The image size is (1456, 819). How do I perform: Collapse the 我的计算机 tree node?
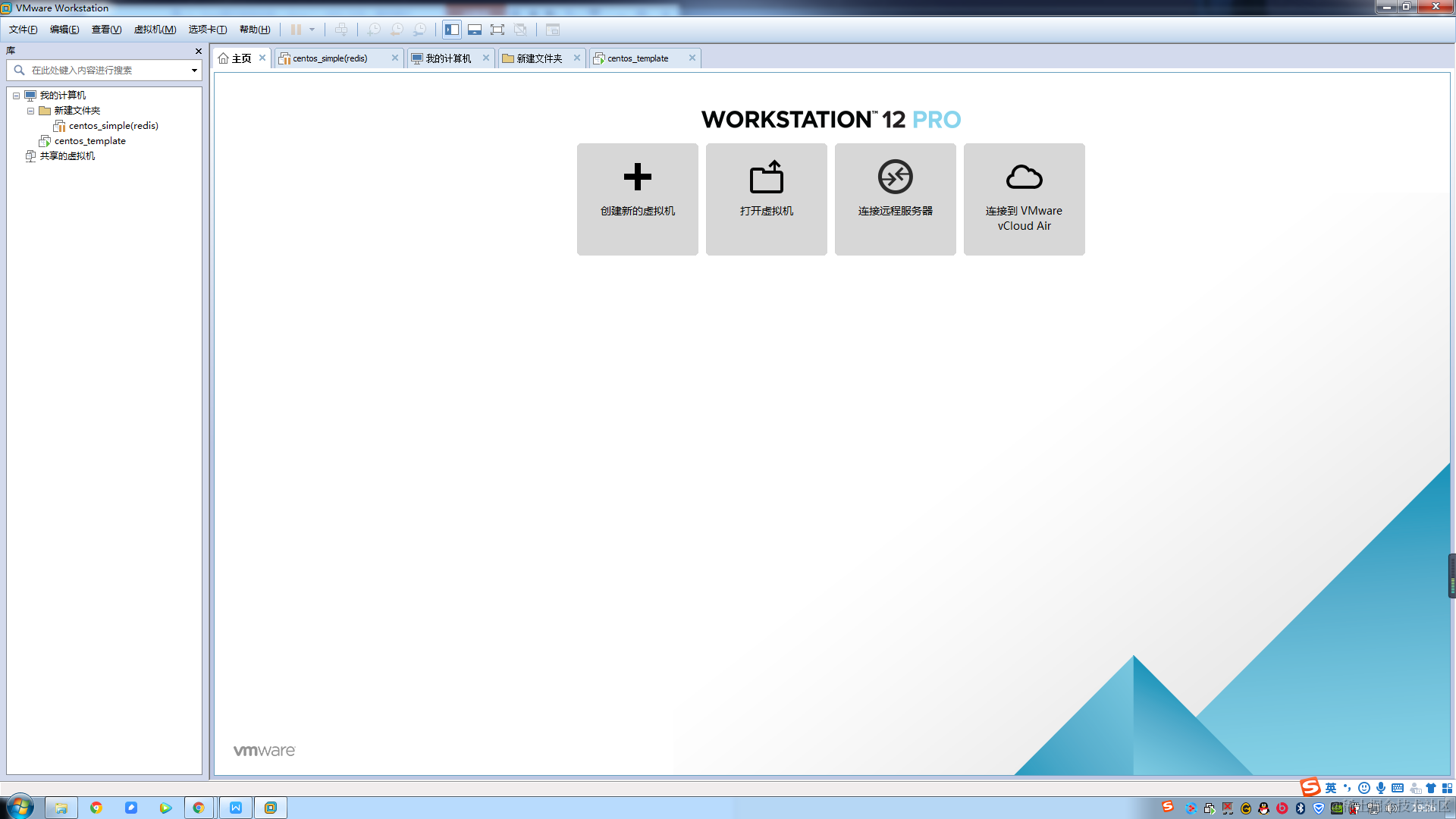(16, 96)
